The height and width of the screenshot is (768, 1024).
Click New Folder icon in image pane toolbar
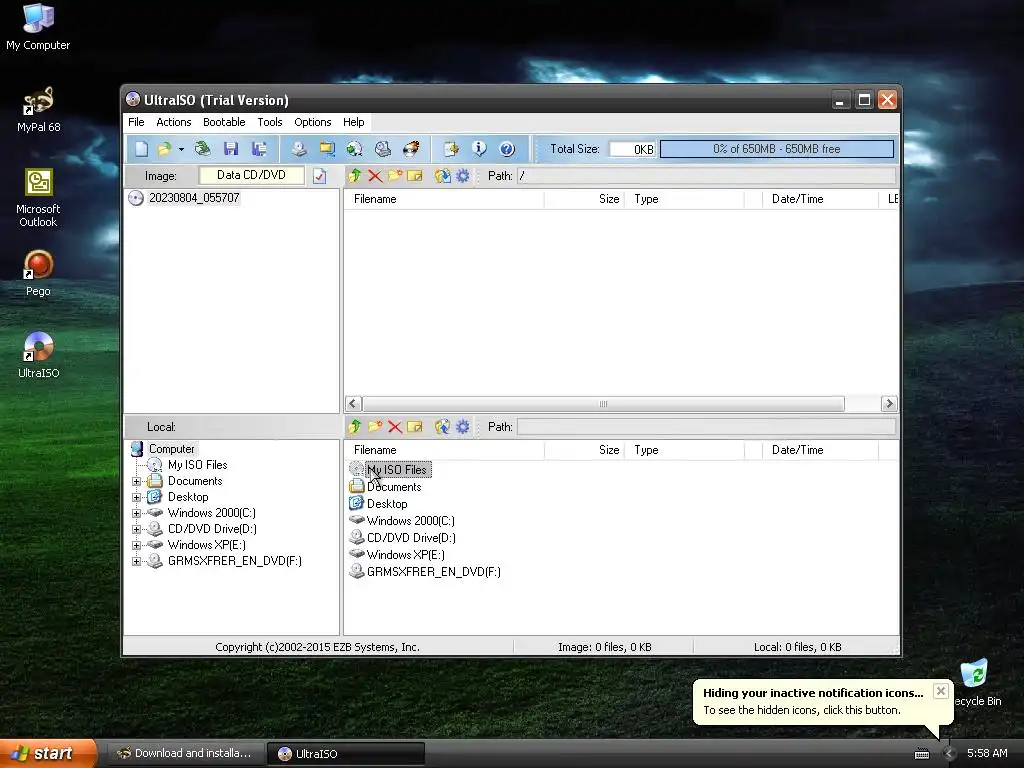click(x=394, y=175)
